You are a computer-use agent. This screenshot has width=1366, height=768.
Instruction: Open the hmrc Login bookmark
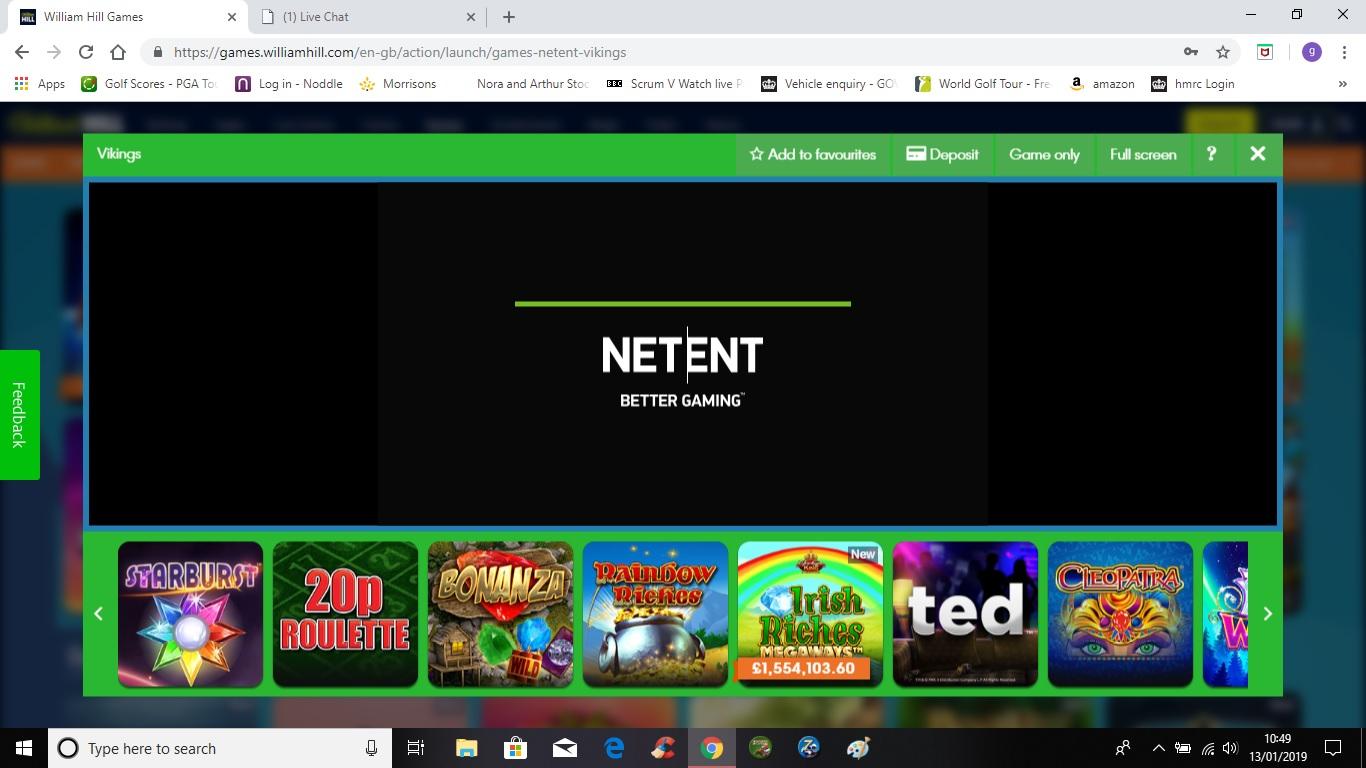(x=1192, y=84)
